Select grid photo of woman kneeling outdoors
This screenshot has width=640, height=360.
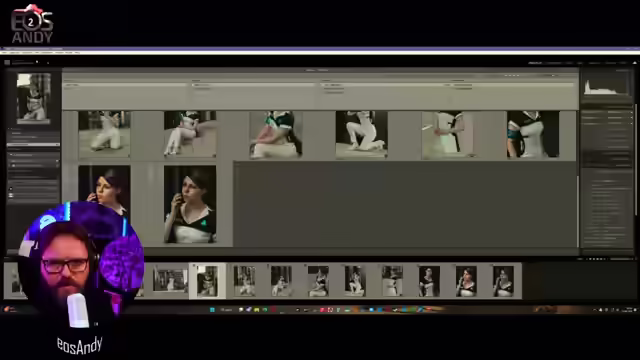pos(104,134)
